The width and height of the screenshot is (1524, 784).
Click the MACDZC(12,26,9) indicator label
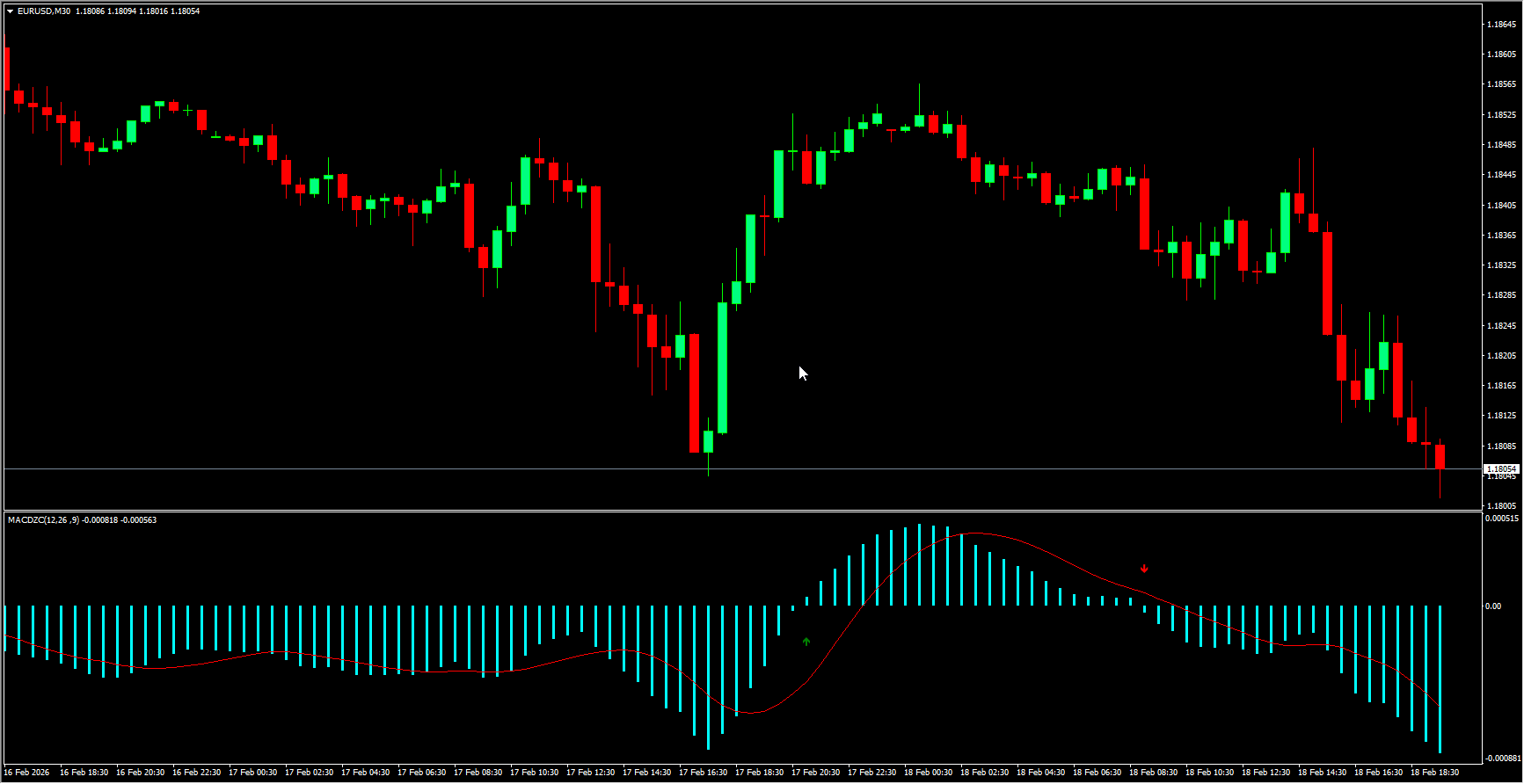pyautogui.click(x=43, y=520)
